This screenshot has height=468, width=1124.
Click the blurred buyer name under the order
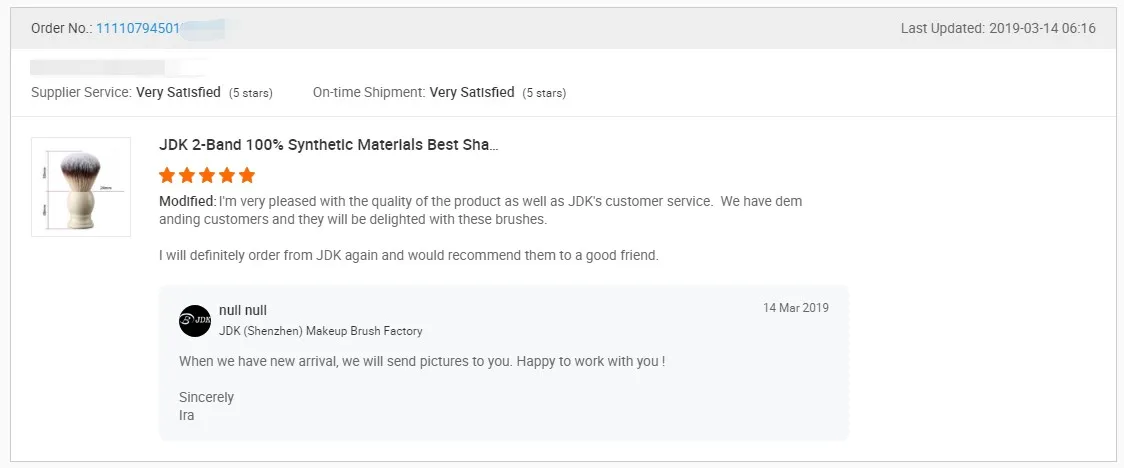(98, 67)
